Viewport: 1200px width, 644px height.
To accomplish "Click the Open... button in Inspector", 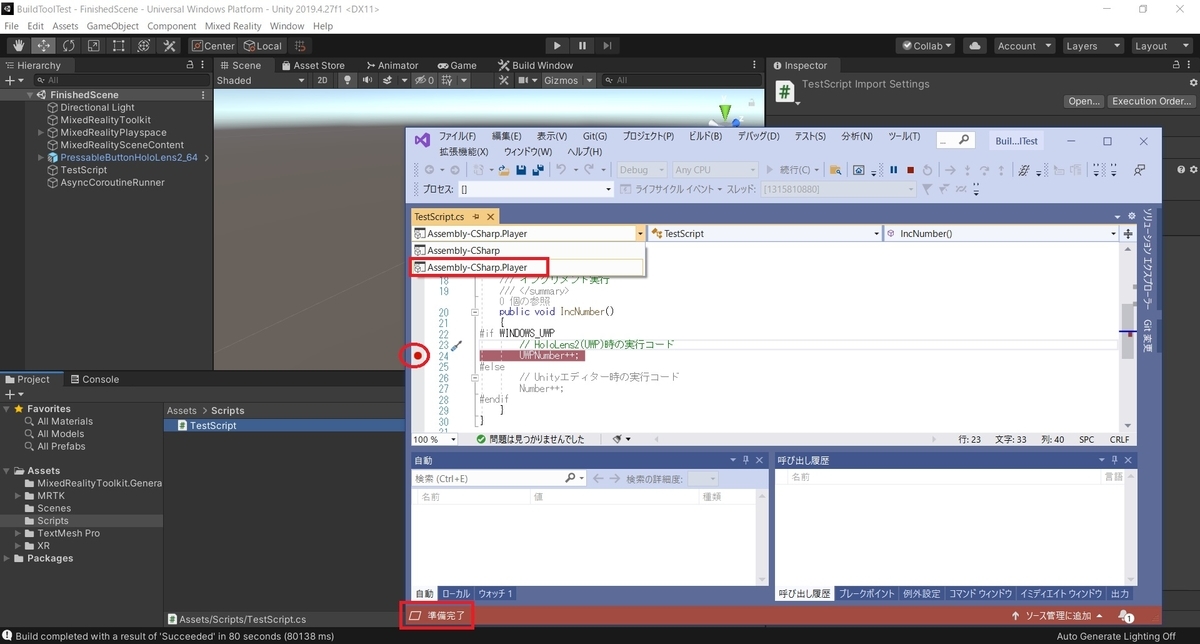I will (1084, 101).
